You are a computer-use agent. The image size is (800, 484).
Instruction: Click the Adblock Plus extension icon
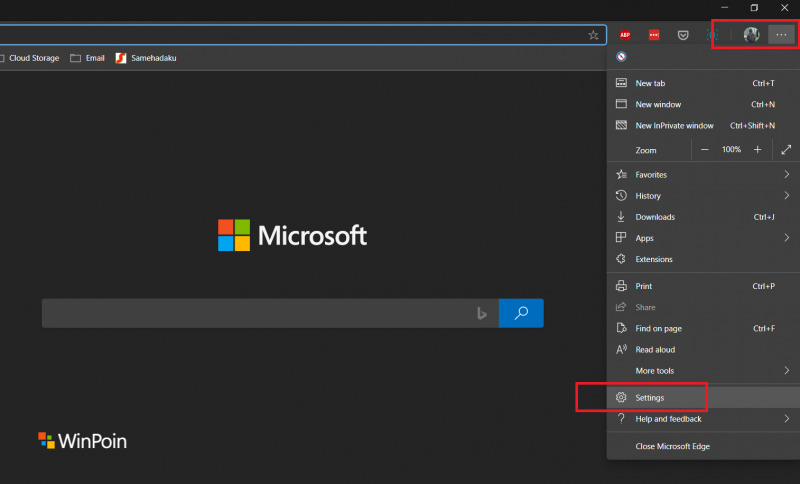pyautogui.click(x=624, y=35)
